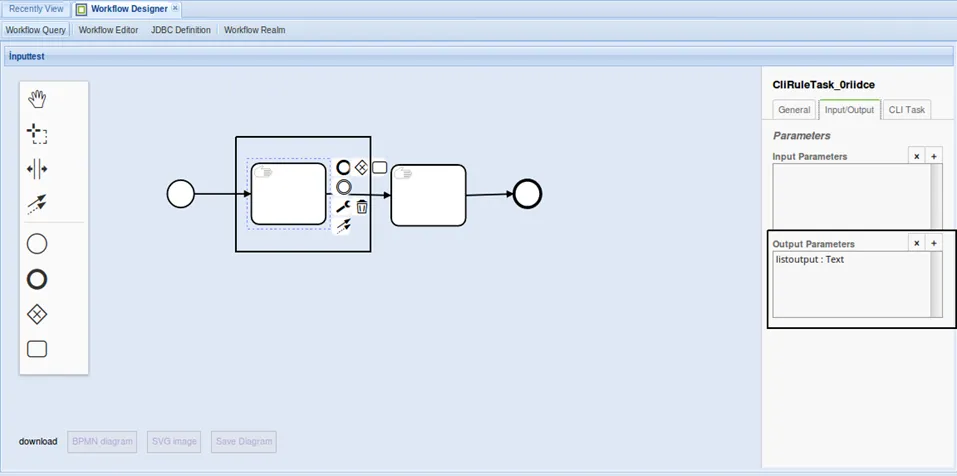Image resolution: width=957 pixels, height=476 pixels.
Task: Add new input parameter with plus
Action: click(934, 156)
